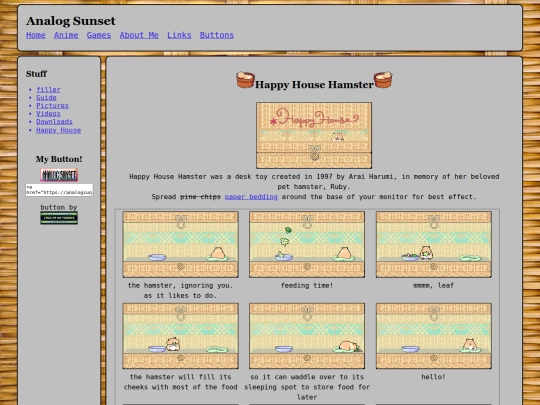Open the Happy House title screen image

(x=314, y=135)
